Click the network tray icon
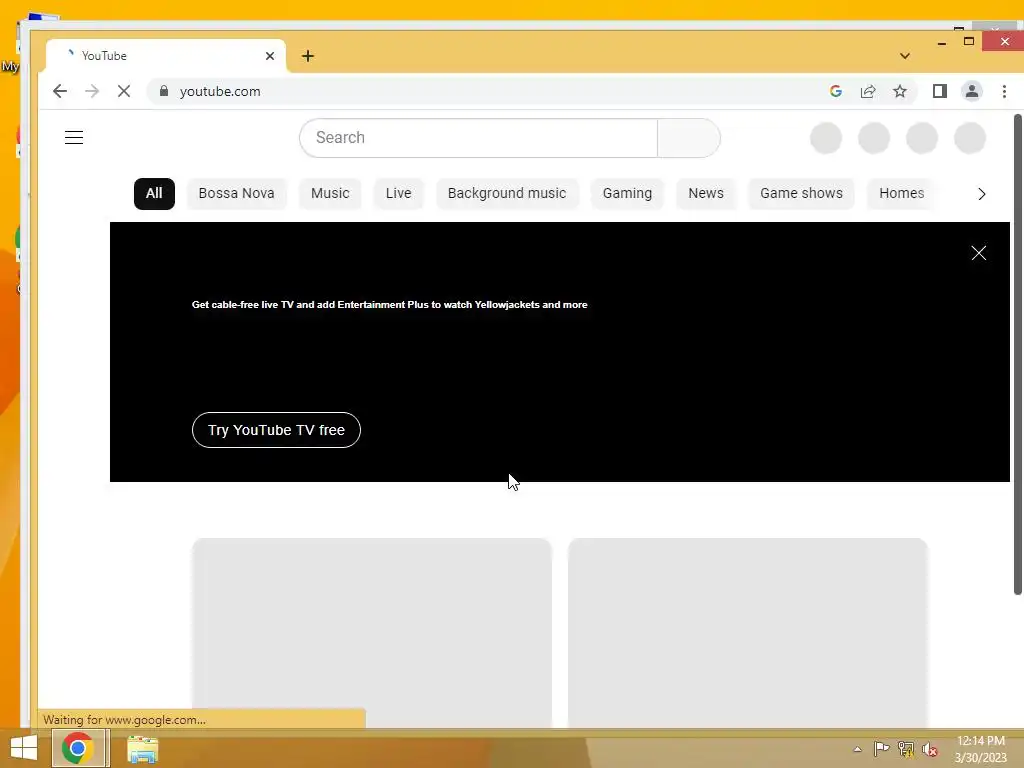 click(906, 749)
